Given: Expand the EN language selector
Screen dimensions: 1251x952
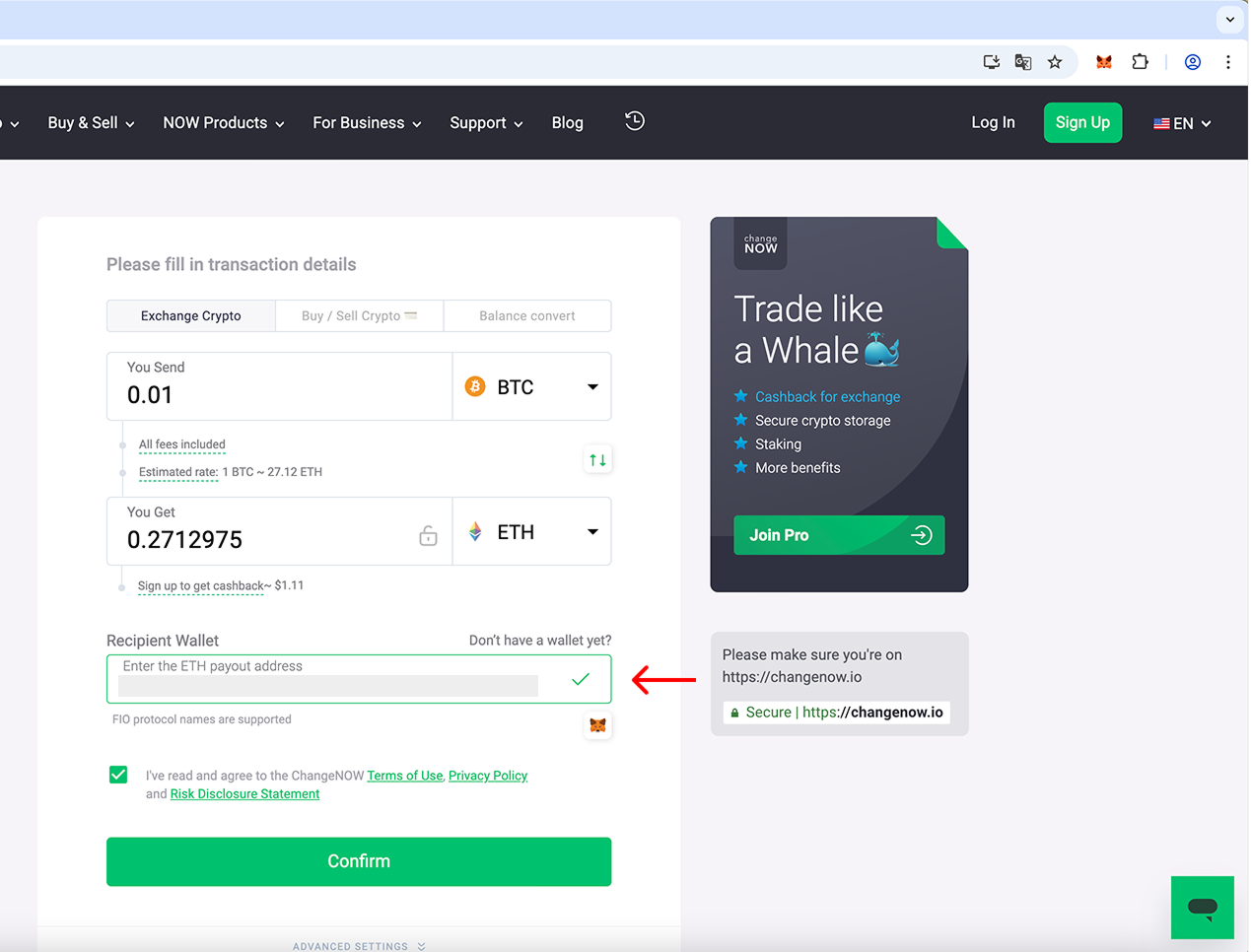Looking at the screenshot, I should coord(1182,123).
